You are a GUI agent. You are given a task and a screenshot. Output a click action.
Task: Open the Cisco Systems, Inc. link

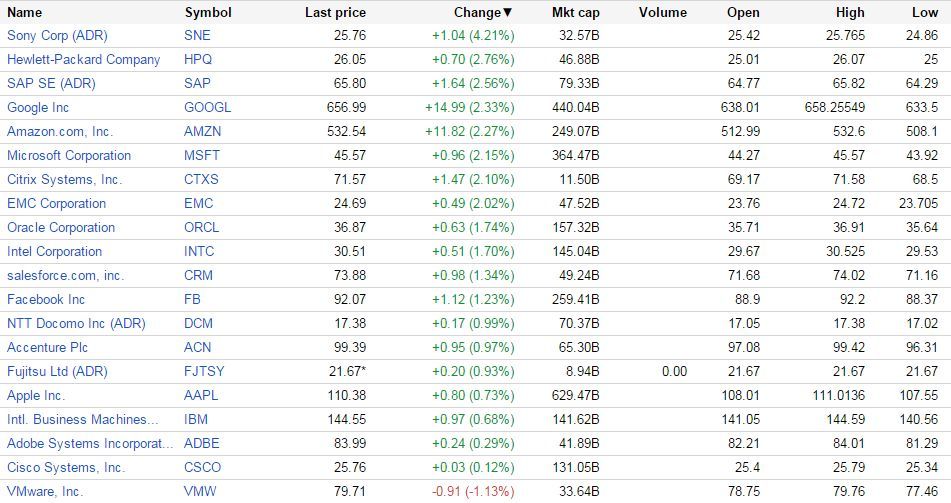66,467
